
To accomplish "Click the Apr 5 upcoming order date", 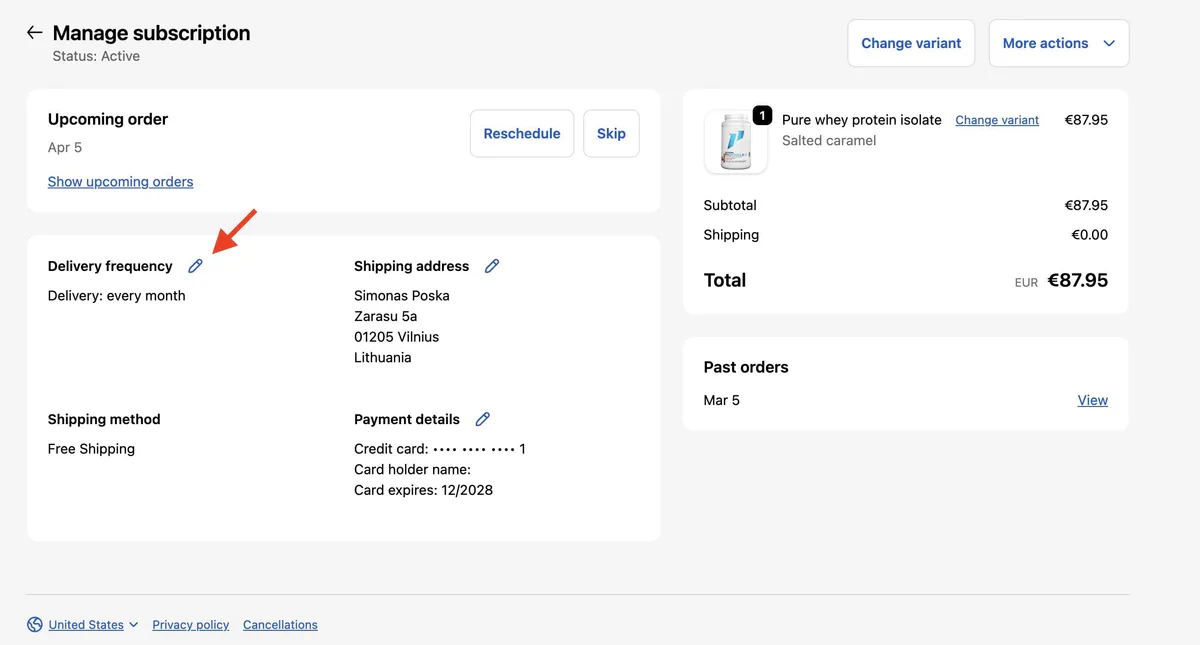I will point(65,147).
